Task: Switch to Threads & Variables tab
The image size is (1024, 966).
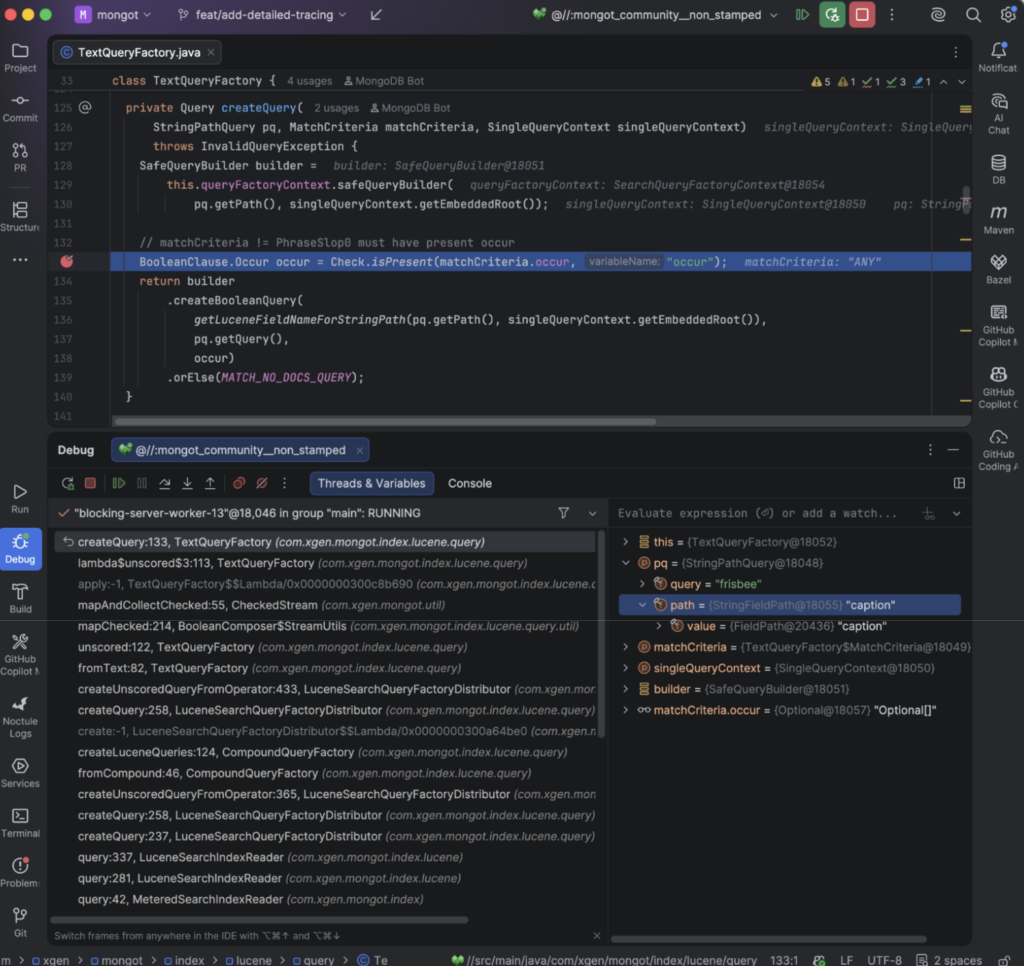Action: [x=371, y=483]
